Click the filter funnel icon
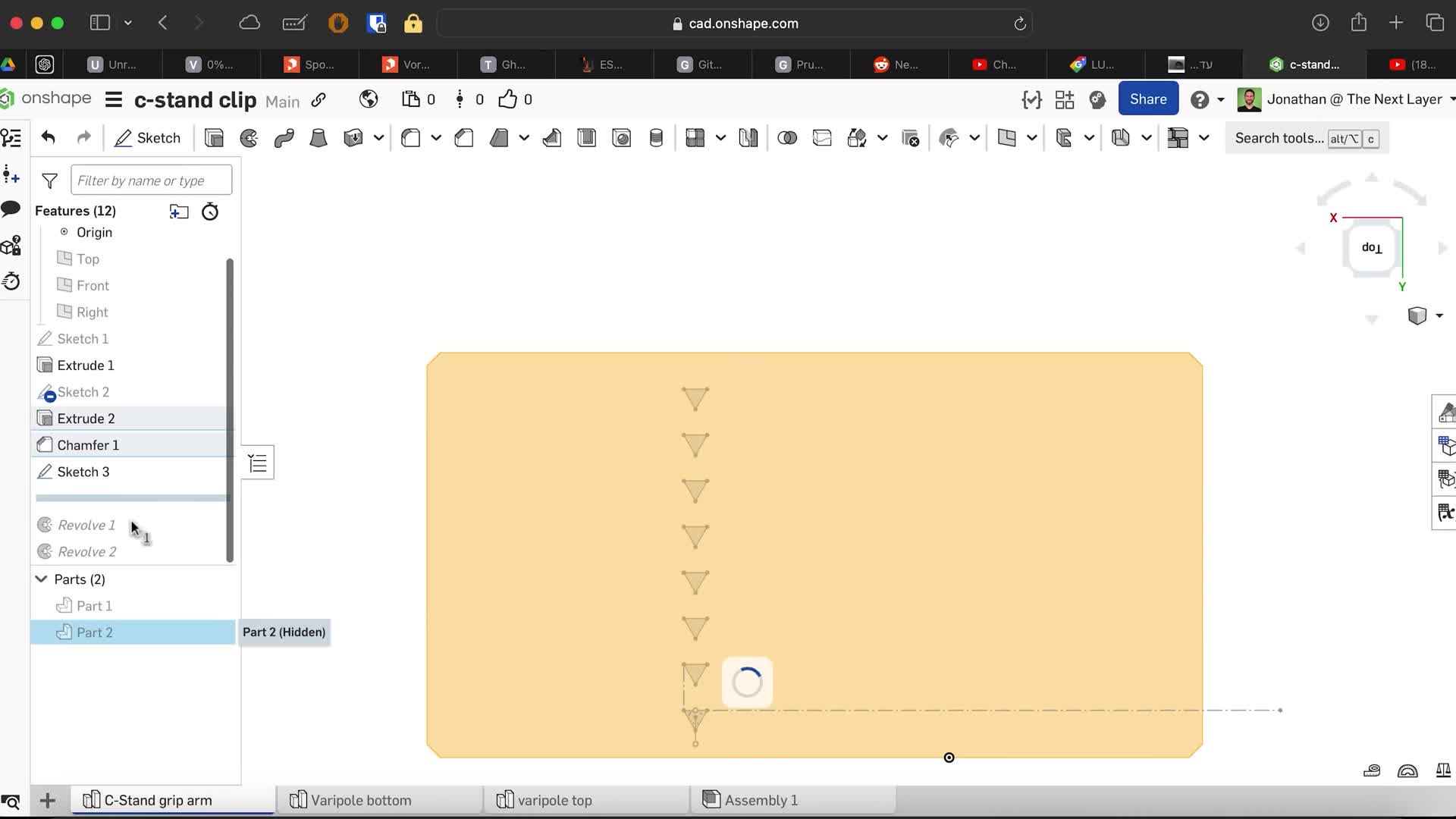Viewport: 1456px width, 819px height. coord(50,180)
